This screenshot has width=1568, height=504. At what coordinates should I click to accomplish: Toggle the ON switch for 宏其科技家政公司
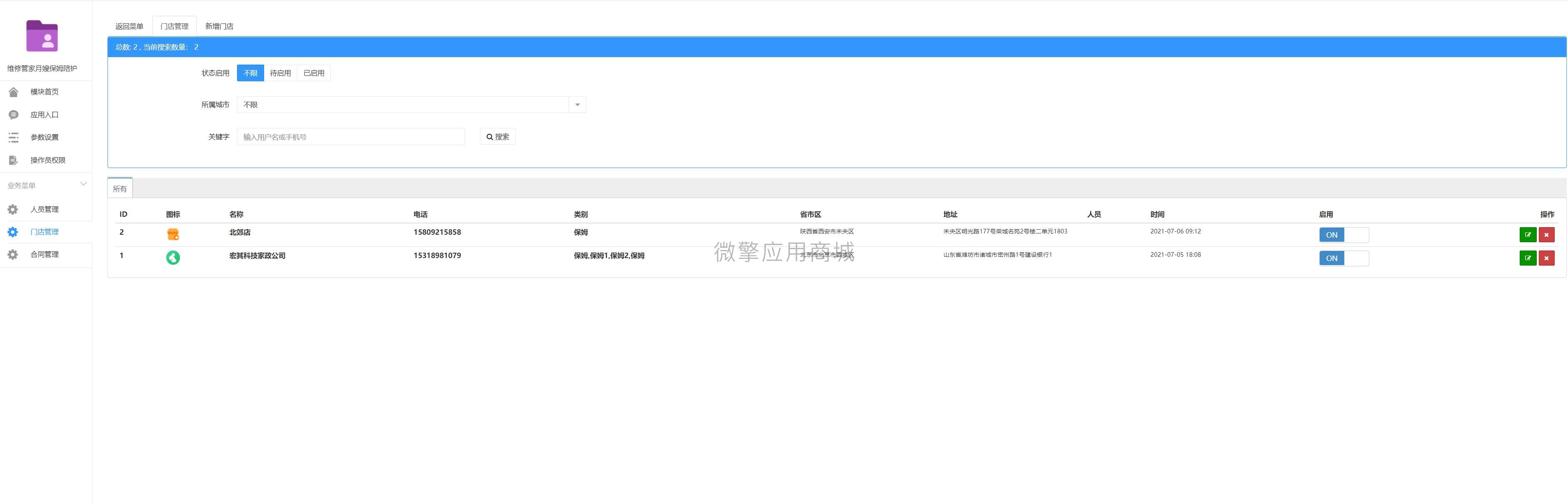(1344, 258)
